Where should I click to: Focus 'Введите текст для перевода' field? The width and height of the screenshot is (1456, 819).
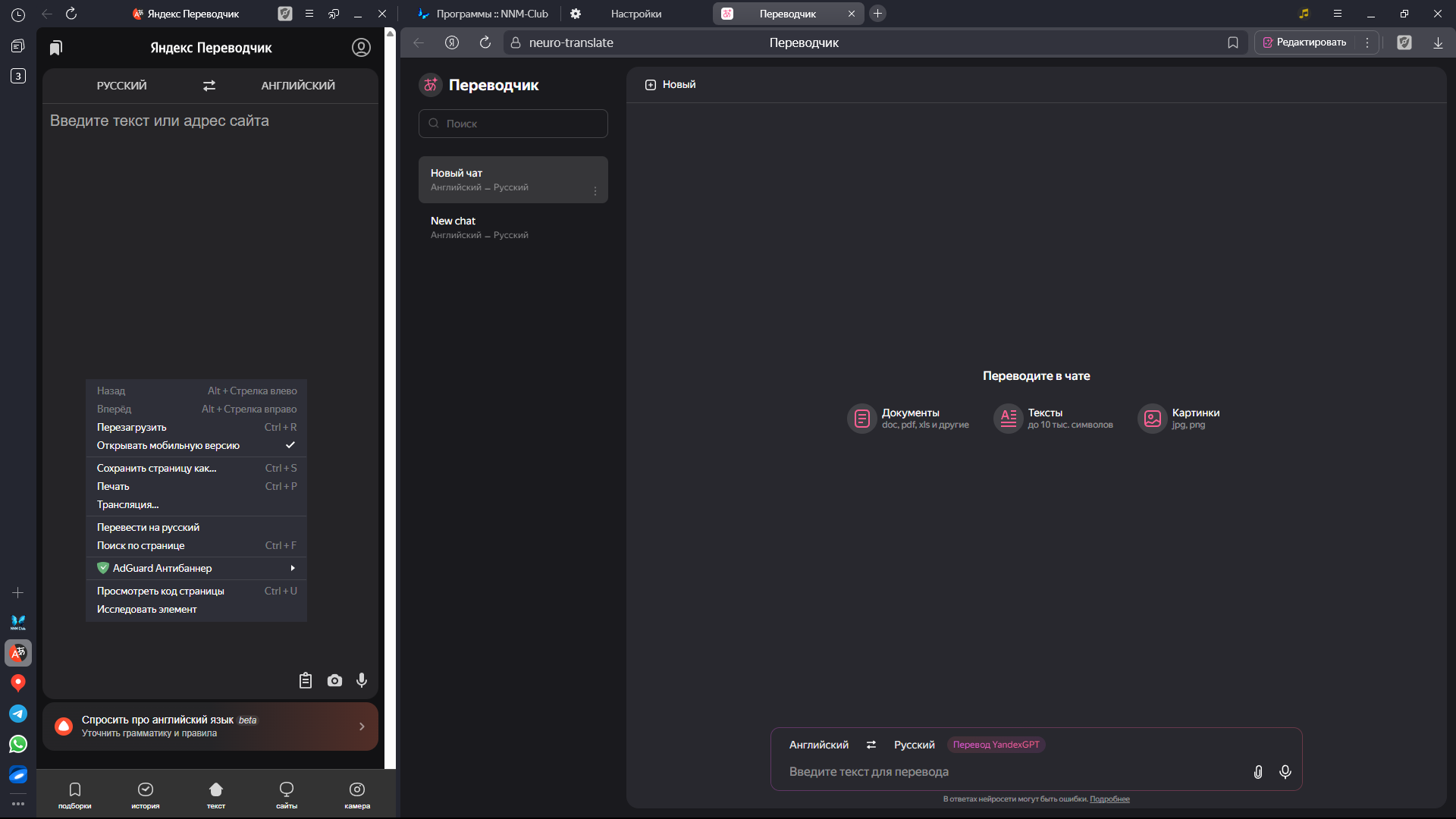[x=1016, y=772]
